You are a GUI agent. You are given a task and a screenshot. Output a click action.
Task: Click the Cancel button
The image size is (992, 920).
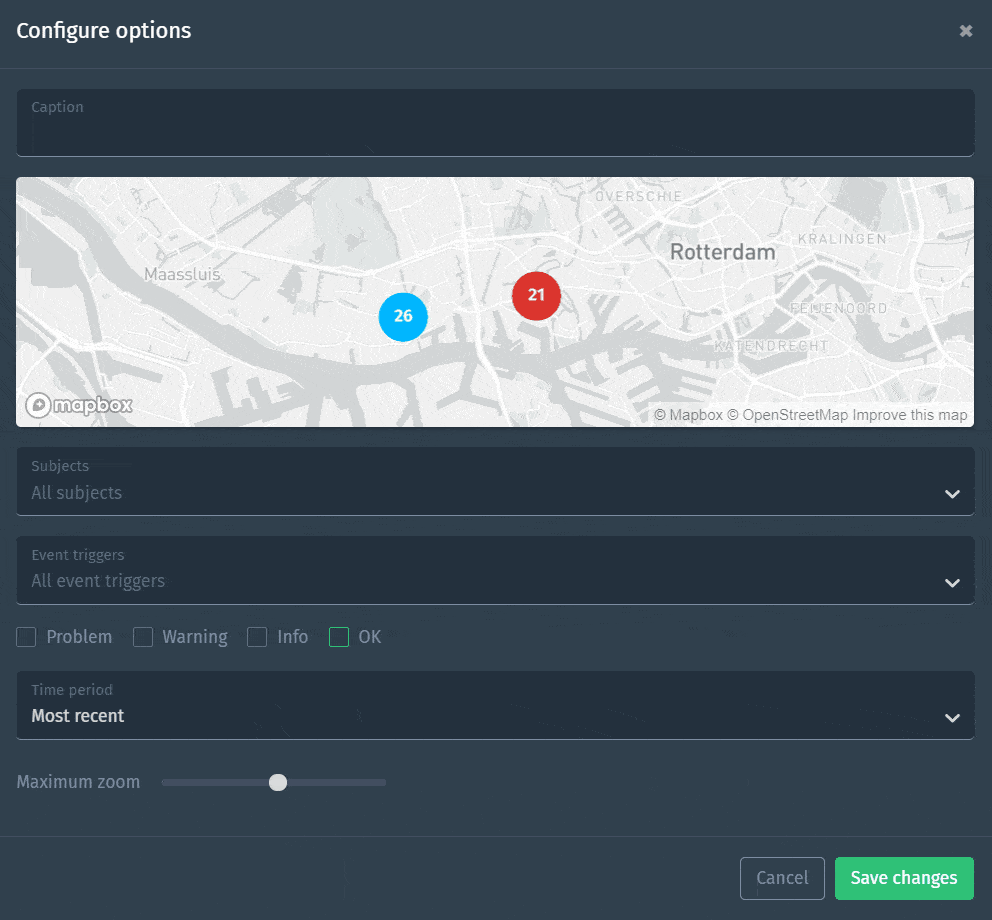click(x=782, y=878)
